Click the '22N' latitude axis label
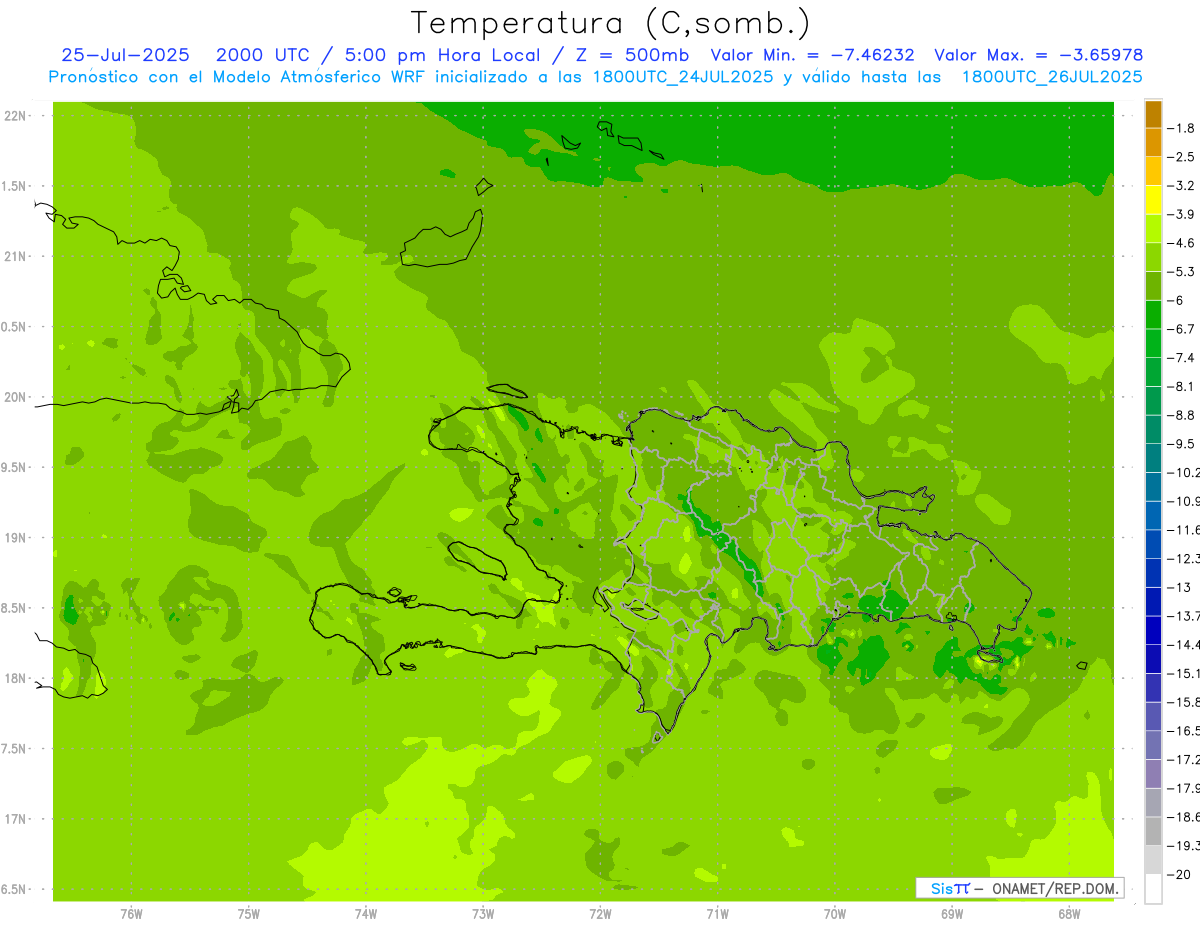 click(17, 116)
